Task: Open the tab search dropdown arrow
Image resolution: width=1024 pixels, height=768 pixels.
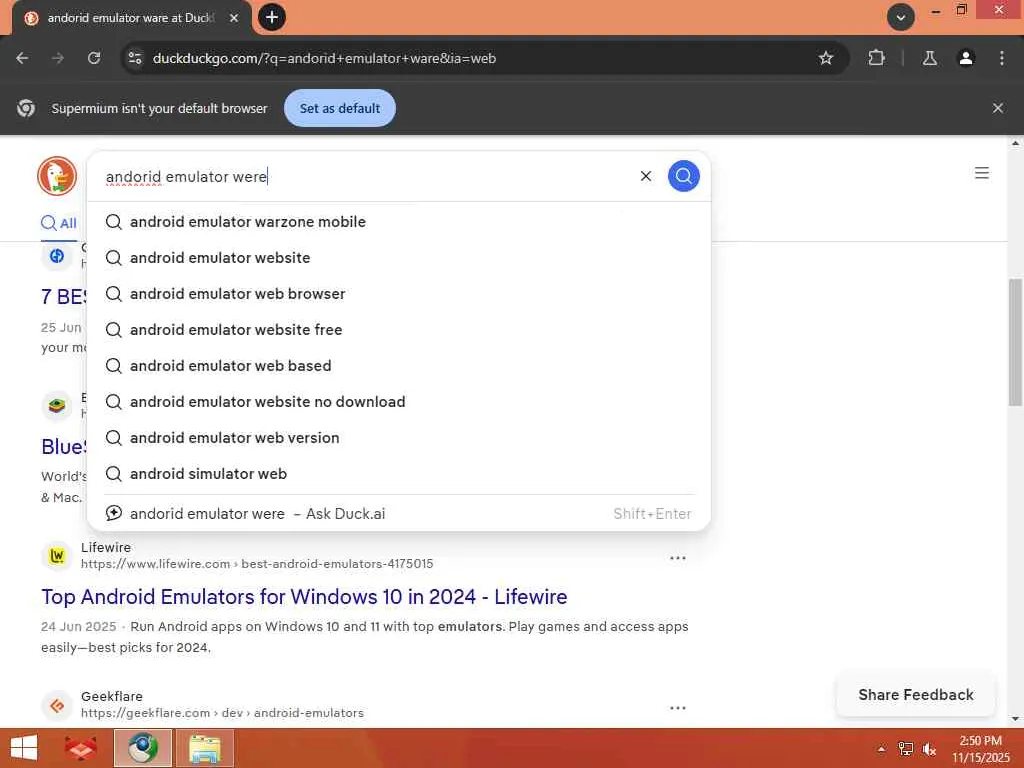Action: pyautogui.click(x=900, y=17)
